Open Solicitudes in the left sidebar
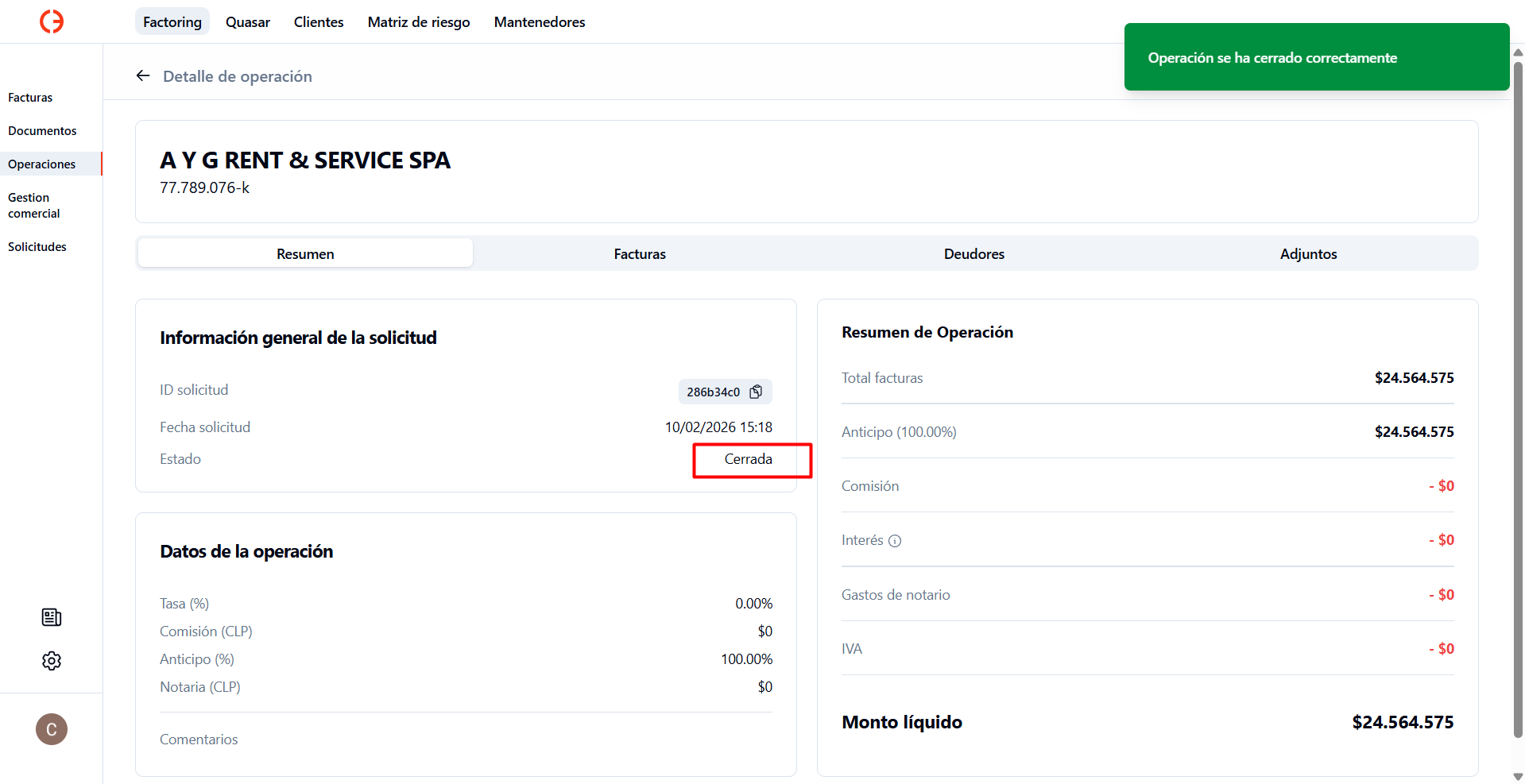This screenshot has width=1525, height=784. pyautogui.click(x=37, y=247)
